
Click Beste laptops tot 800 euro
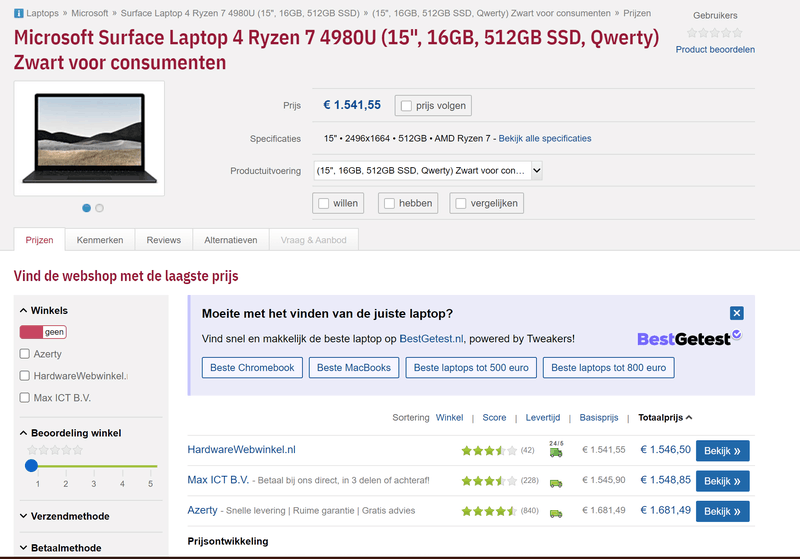point(608,368)
